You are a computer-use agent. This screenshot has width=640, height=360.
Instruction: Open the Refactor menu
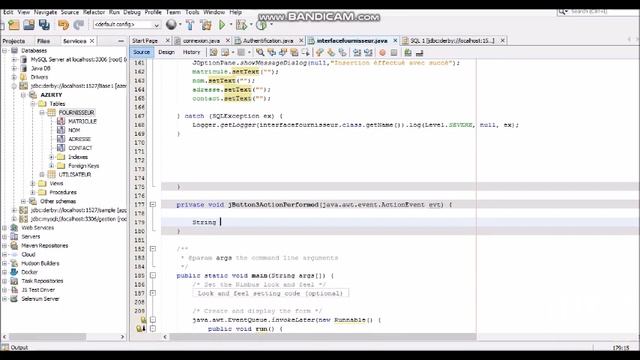tap(94, 12)
